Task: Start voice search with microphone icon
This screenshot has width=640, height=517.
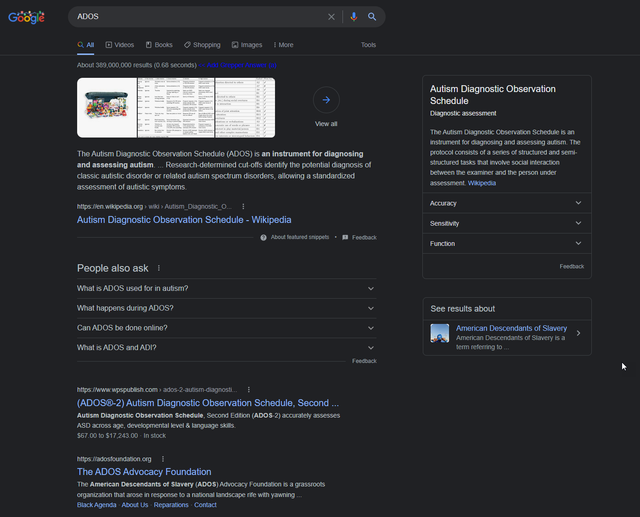Action: (x=354, y=17)
